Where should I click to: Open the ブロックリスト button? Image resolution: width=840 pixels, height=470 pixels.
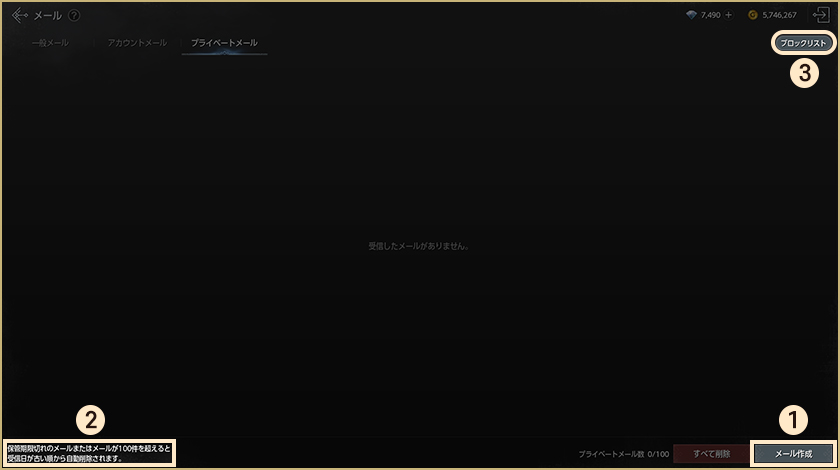[803, 44]
